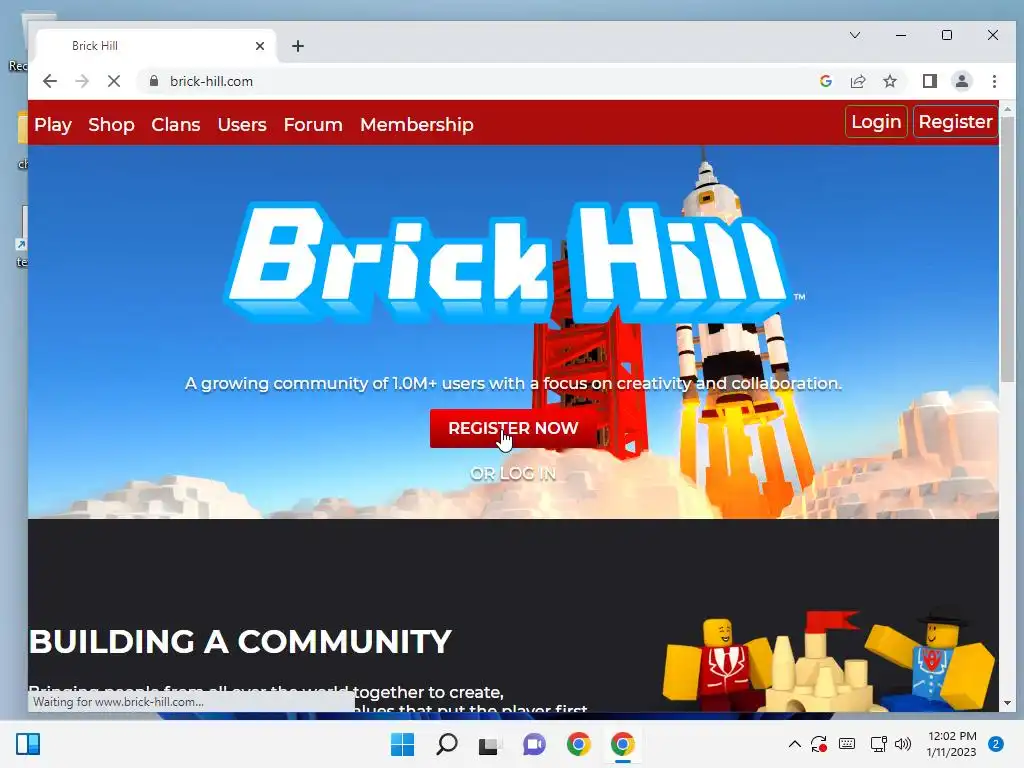Open the Membership page
This screenshot has height=768, width=1024.
point(417,124)
